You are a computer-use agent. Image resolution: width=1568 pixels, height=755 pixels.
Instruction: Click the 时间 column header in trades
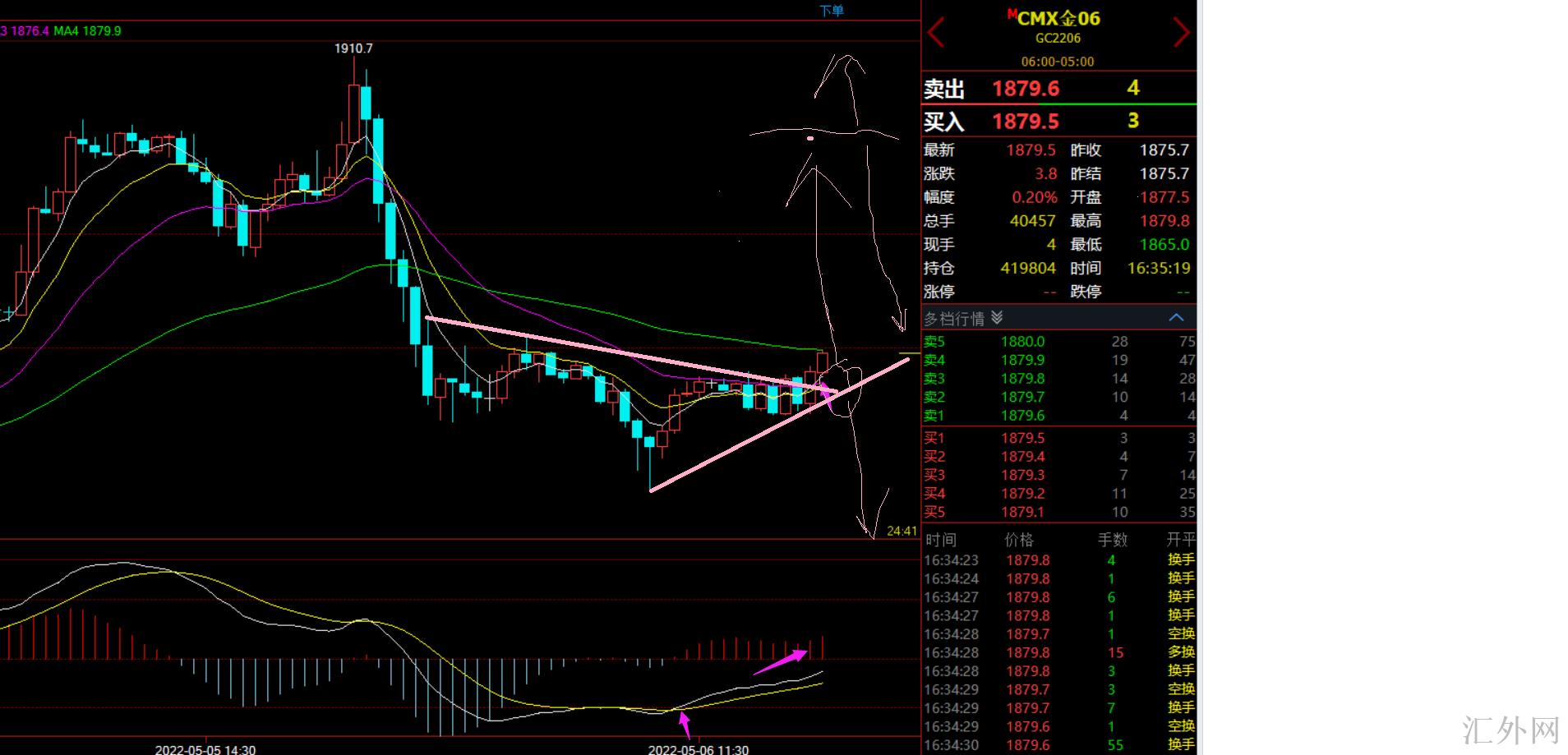pyautogui.click(x=941, y=540)
